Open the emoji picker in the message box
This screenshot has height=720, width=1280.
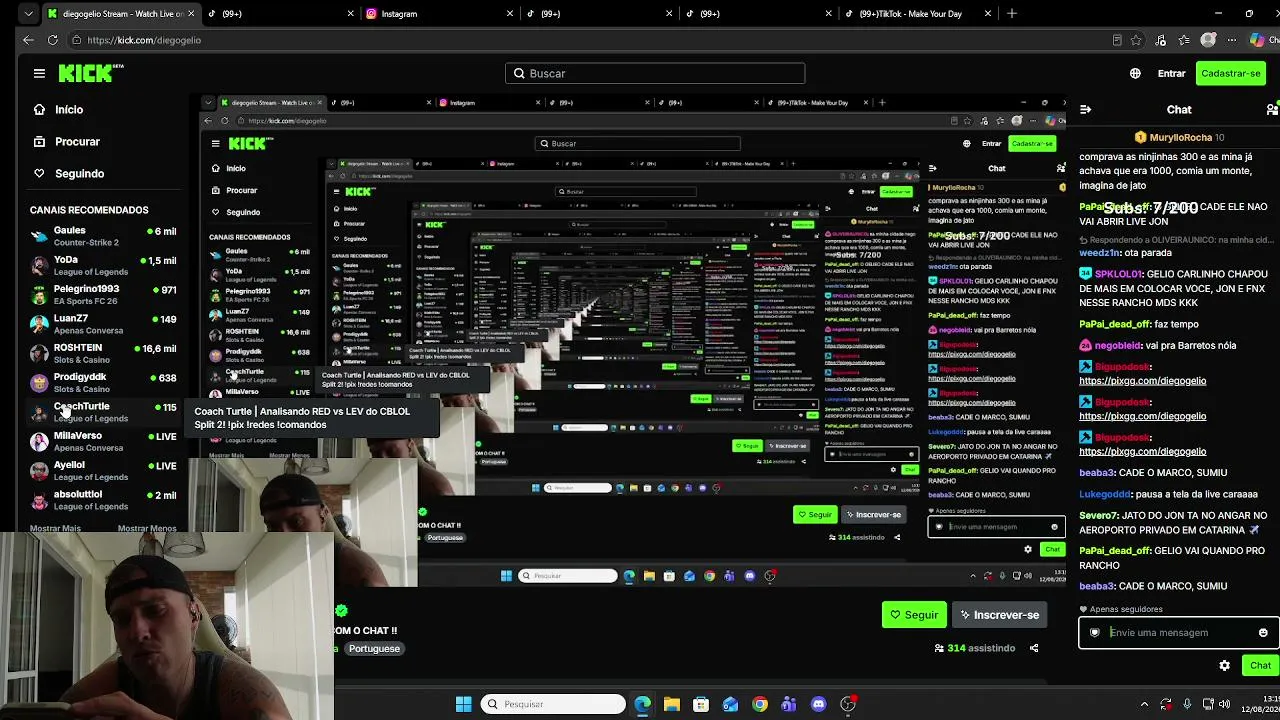coord(1263,633)
